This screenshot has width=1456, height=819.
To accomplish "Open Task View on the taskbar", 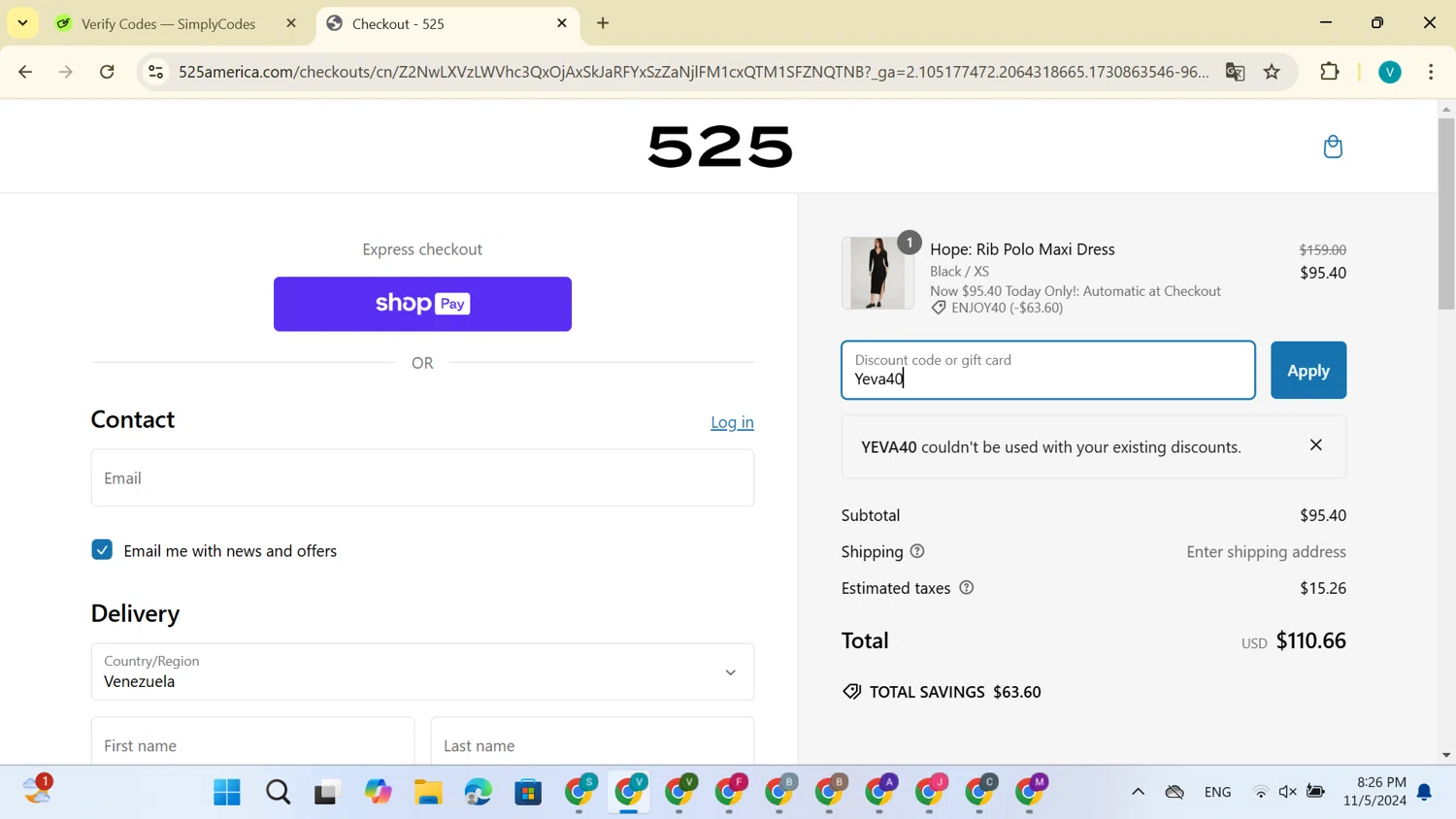I will [327, 793].
